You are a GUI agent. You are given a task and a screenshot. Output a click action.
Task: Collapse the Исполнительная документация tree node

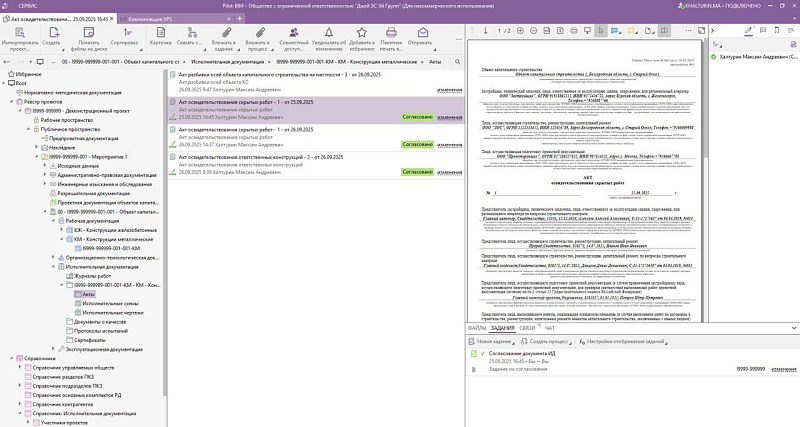55,267
